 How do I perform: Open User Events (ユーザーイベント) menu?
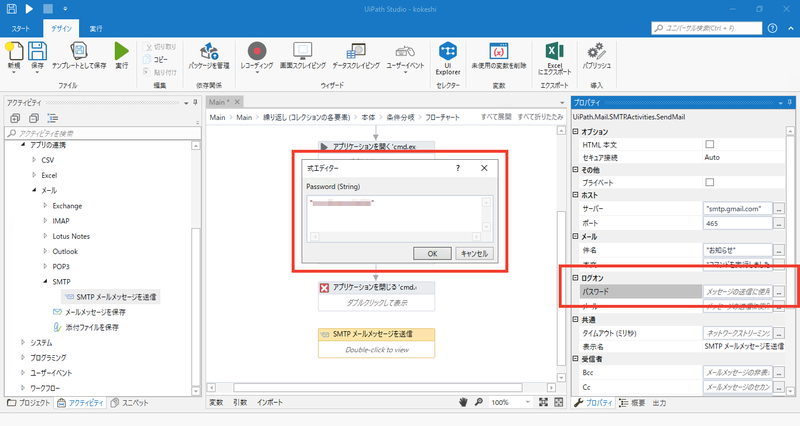[405, 52]
